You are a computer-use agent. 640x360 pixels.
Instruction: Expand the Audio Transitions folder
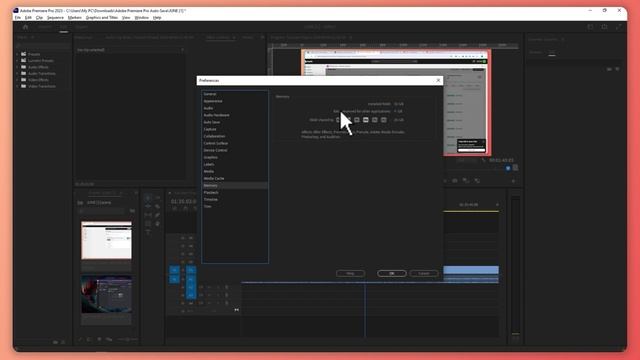click(18, 73)
